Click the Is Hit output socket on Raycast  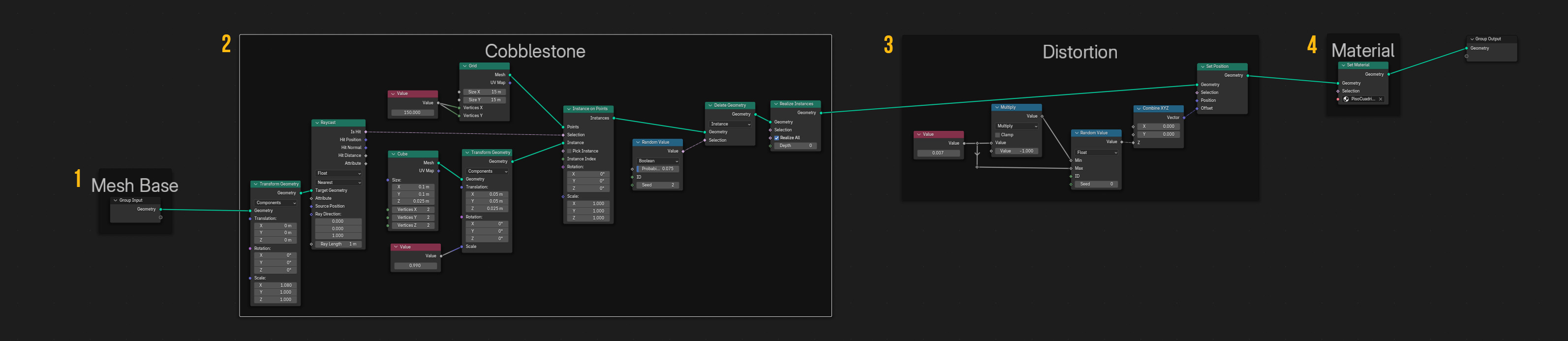[x=365, y=131]
